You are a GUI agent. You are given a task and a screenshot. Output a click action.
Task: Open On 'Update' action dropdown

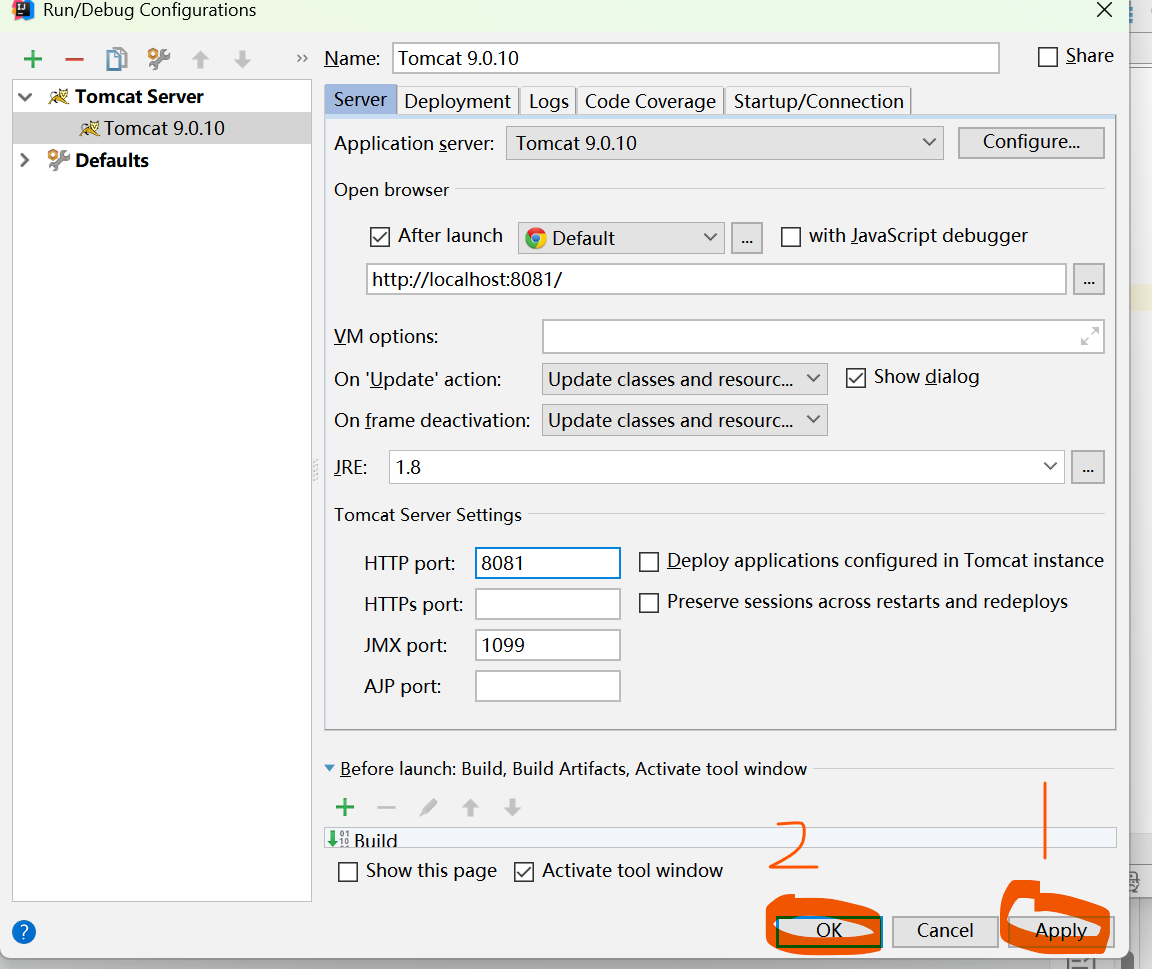tap(684, 379)
